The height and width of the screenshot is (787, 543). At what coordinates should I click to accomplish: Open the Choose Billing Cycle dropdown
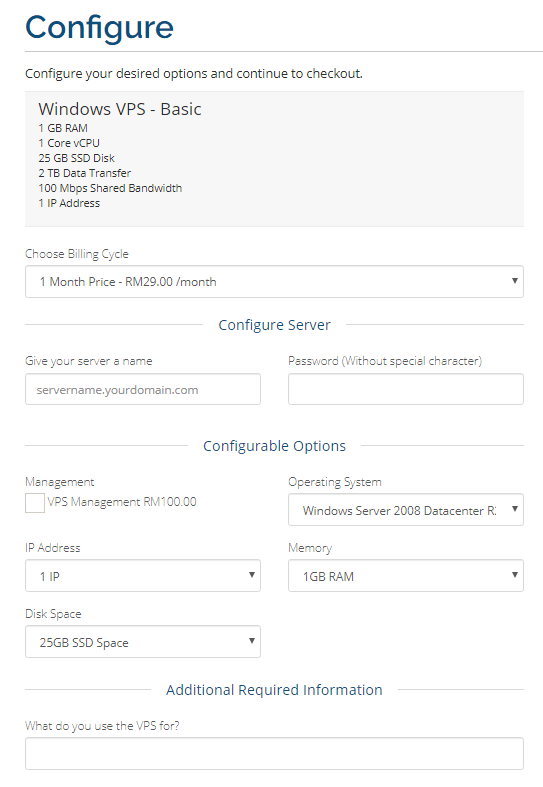[274, 282]
